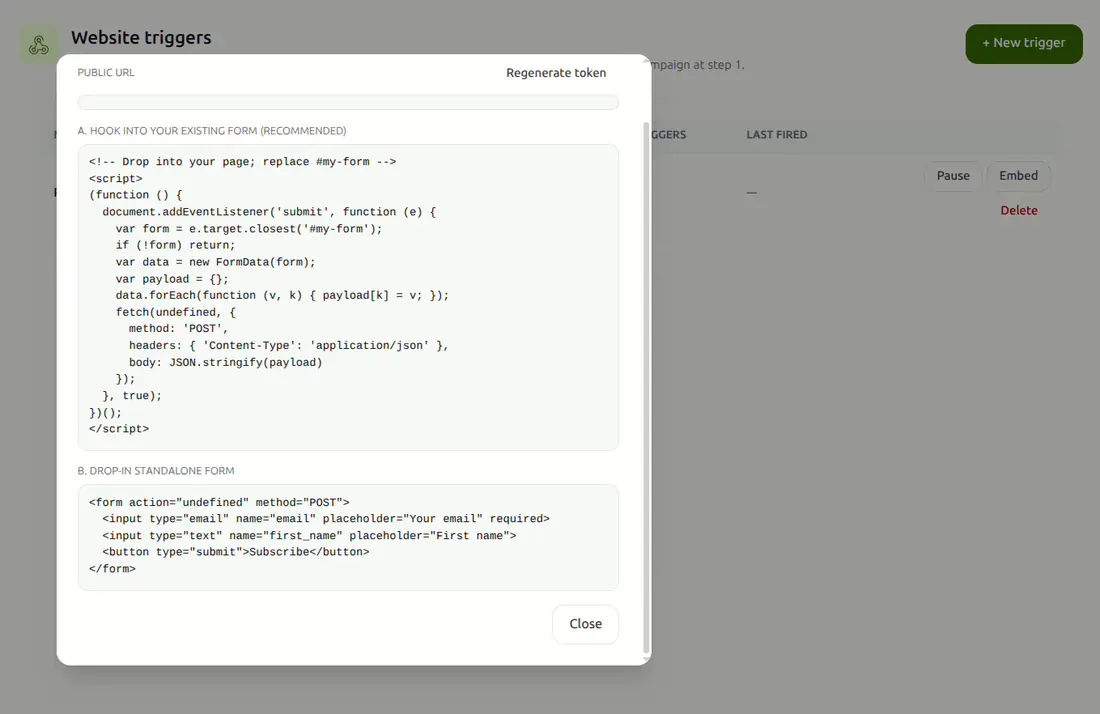Close the embed dialog with Close button

[585, 624]
